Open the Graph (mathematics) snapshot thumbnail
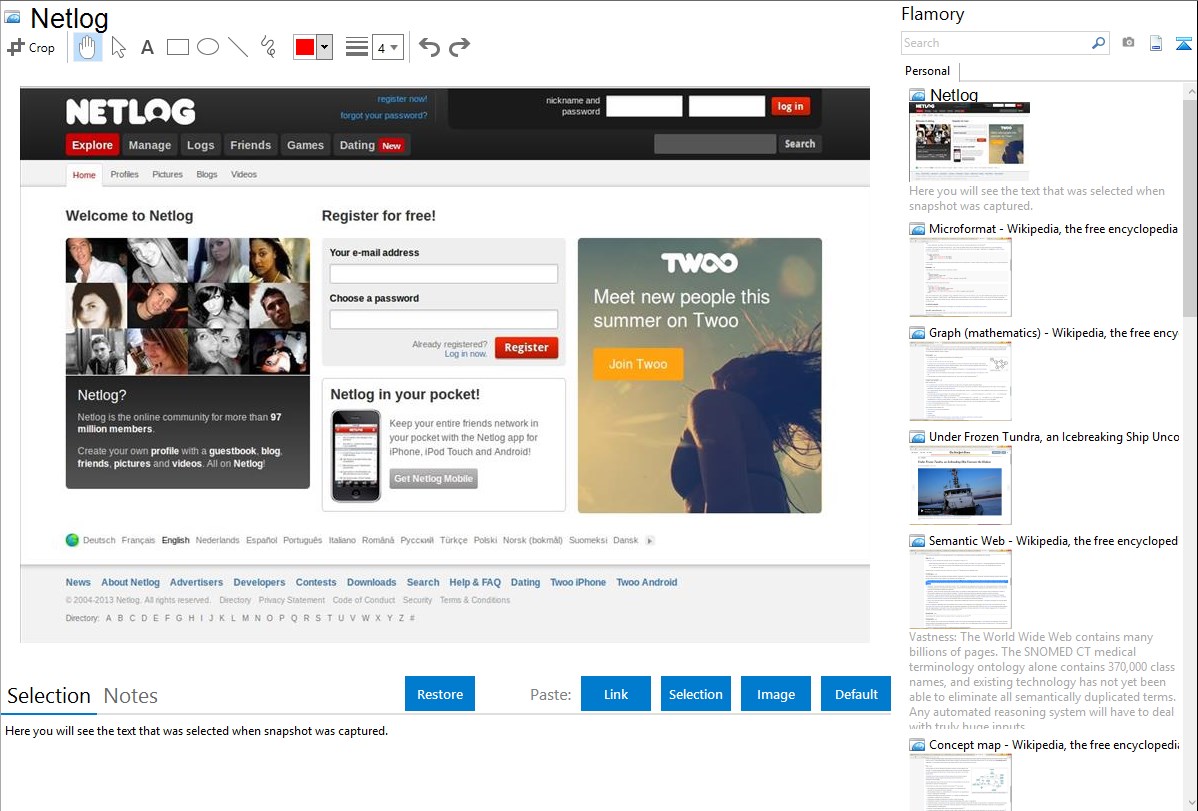The height and width of the screenshot is (811, 1198). point(960,381)
